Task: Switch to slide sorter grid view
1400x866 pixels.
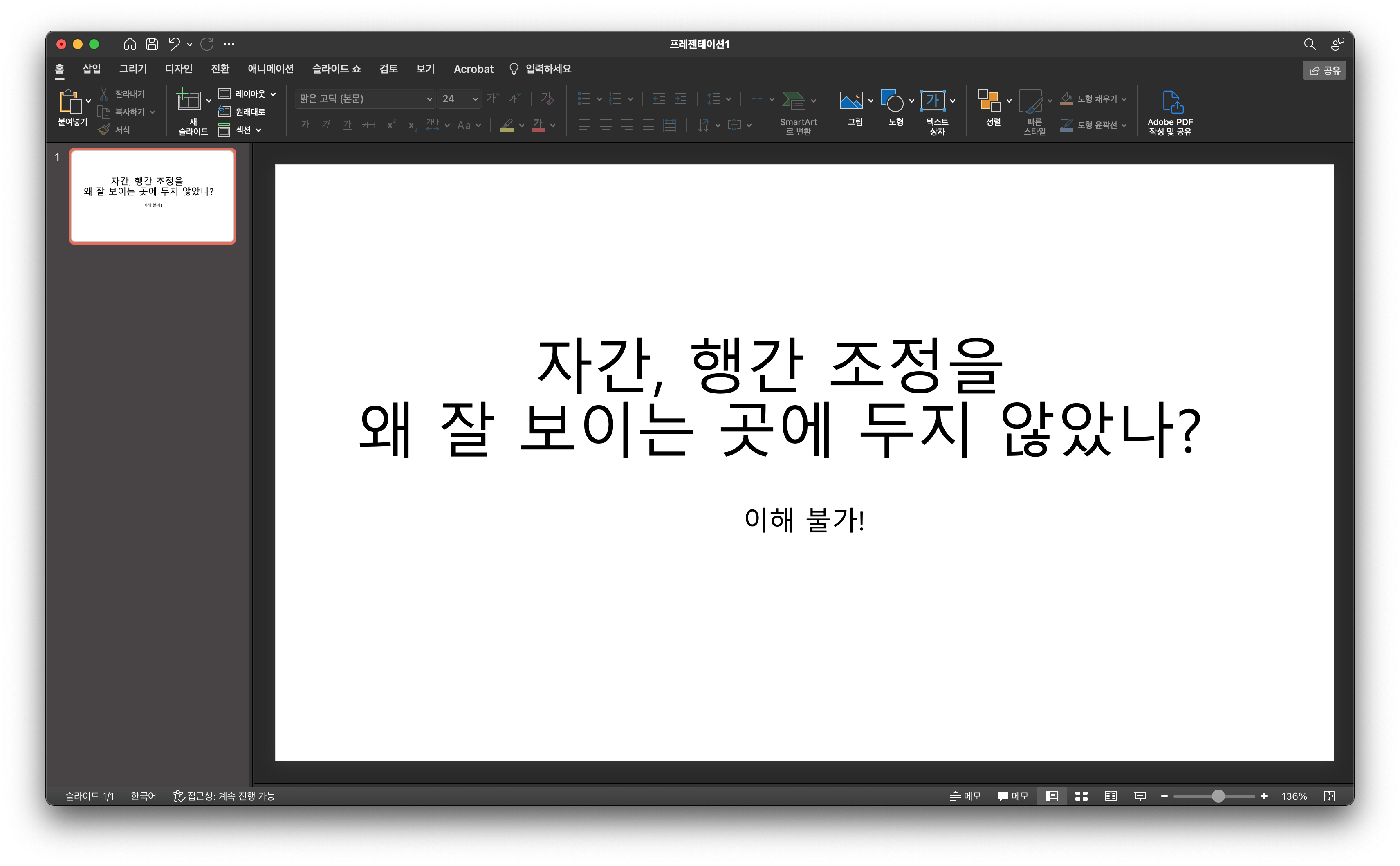Action: 1081,796
